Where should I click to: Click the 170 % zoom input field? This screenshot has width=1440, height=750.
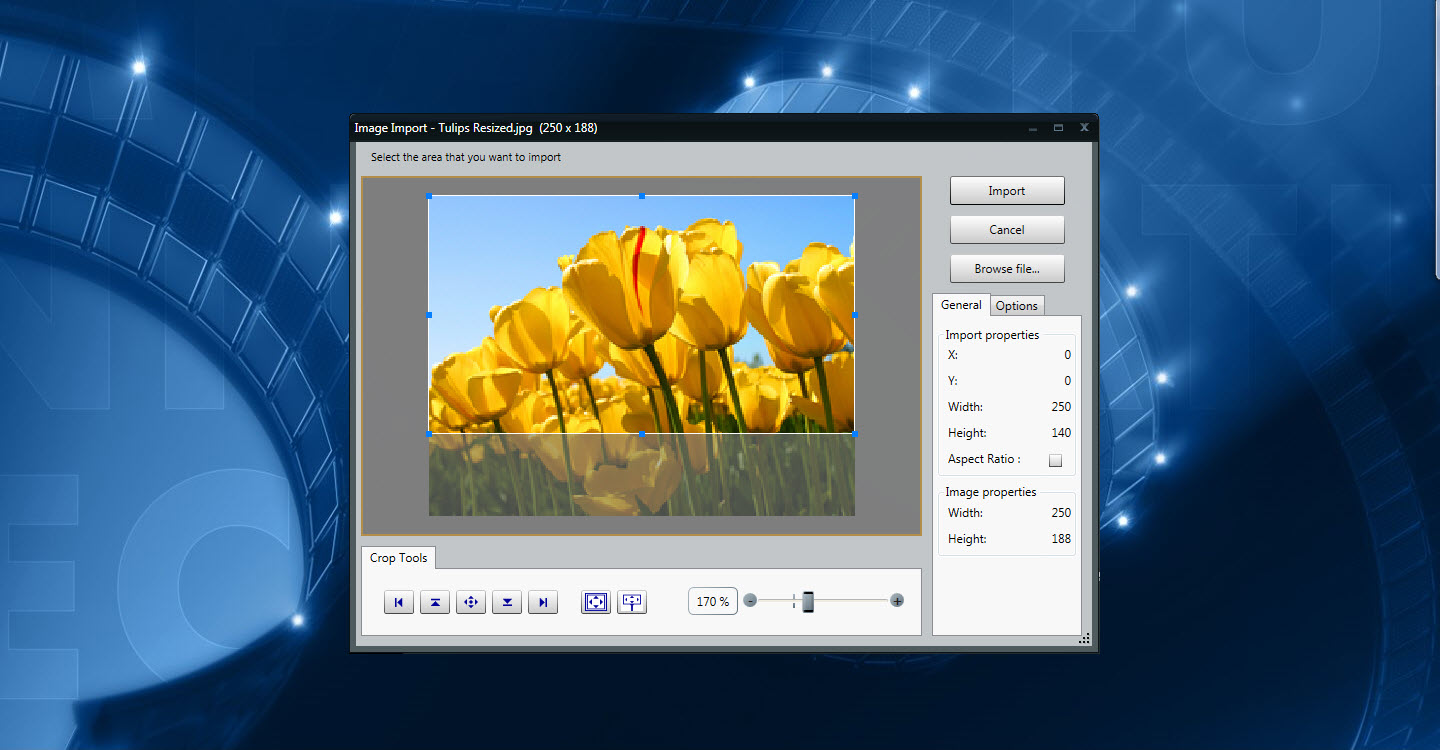coord(712,600)
